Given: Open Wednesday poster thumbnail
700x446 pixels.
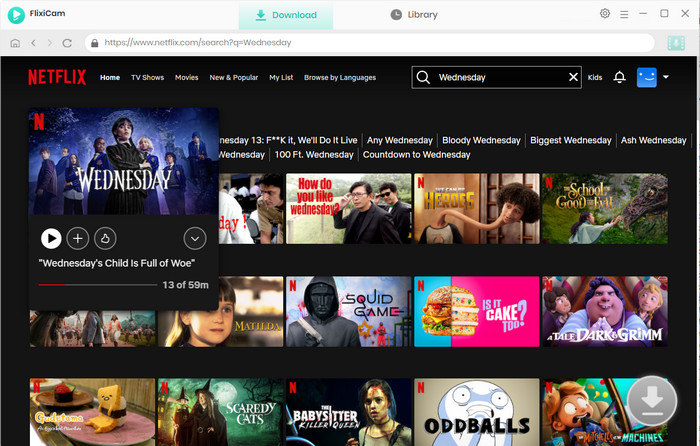Looking at the screenshot, I should pos(124,161).
